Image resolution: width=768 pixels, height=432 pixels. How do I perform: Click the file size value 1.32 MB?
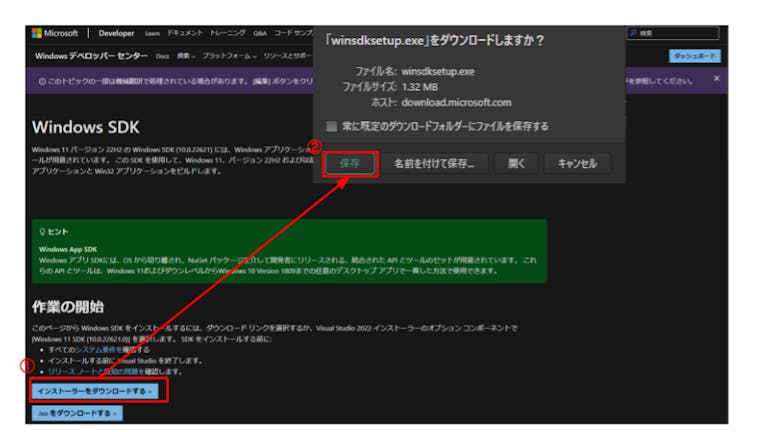click(x=420, y=87)
